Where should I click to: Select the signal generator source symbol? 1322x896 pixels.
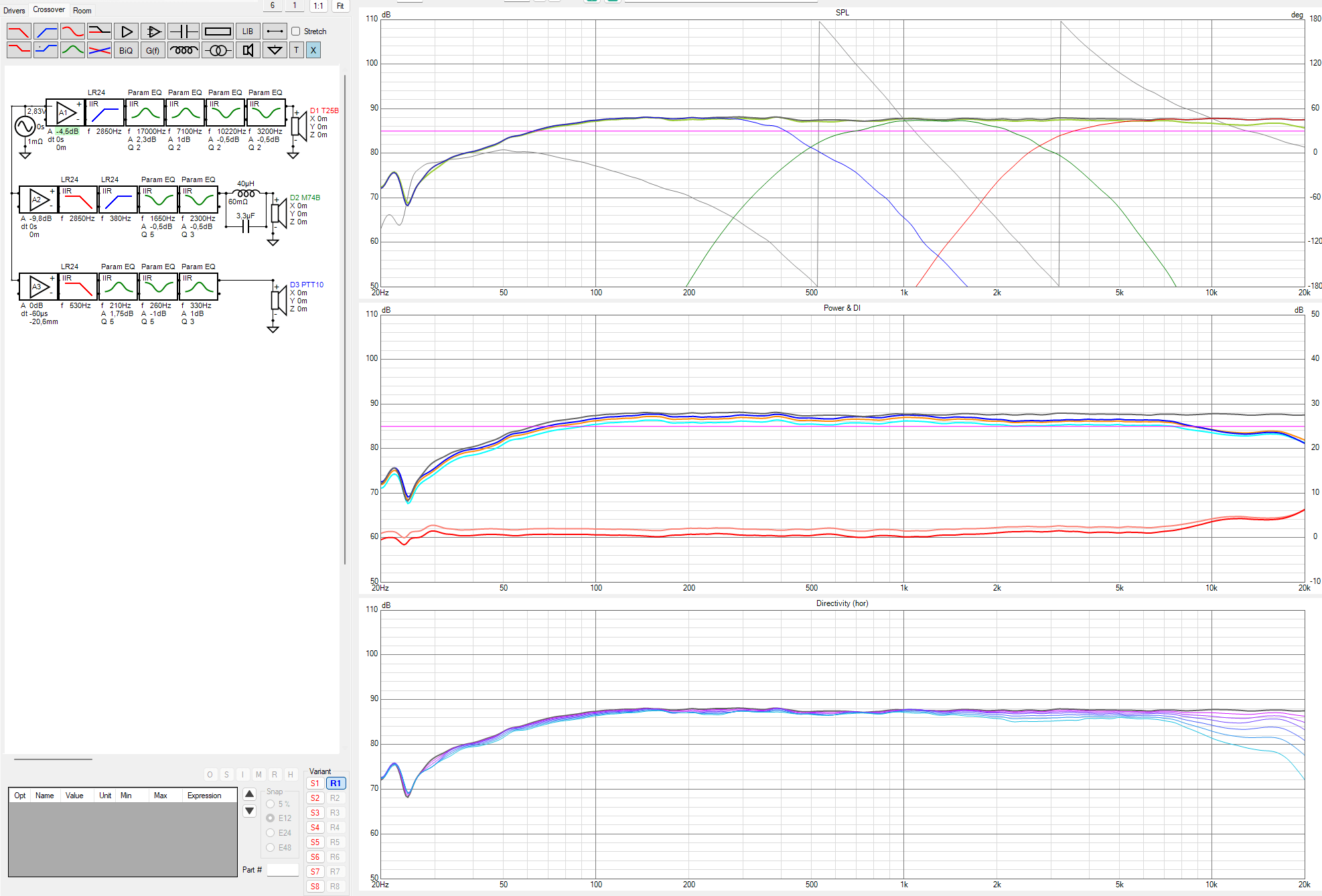coord(25,126)
